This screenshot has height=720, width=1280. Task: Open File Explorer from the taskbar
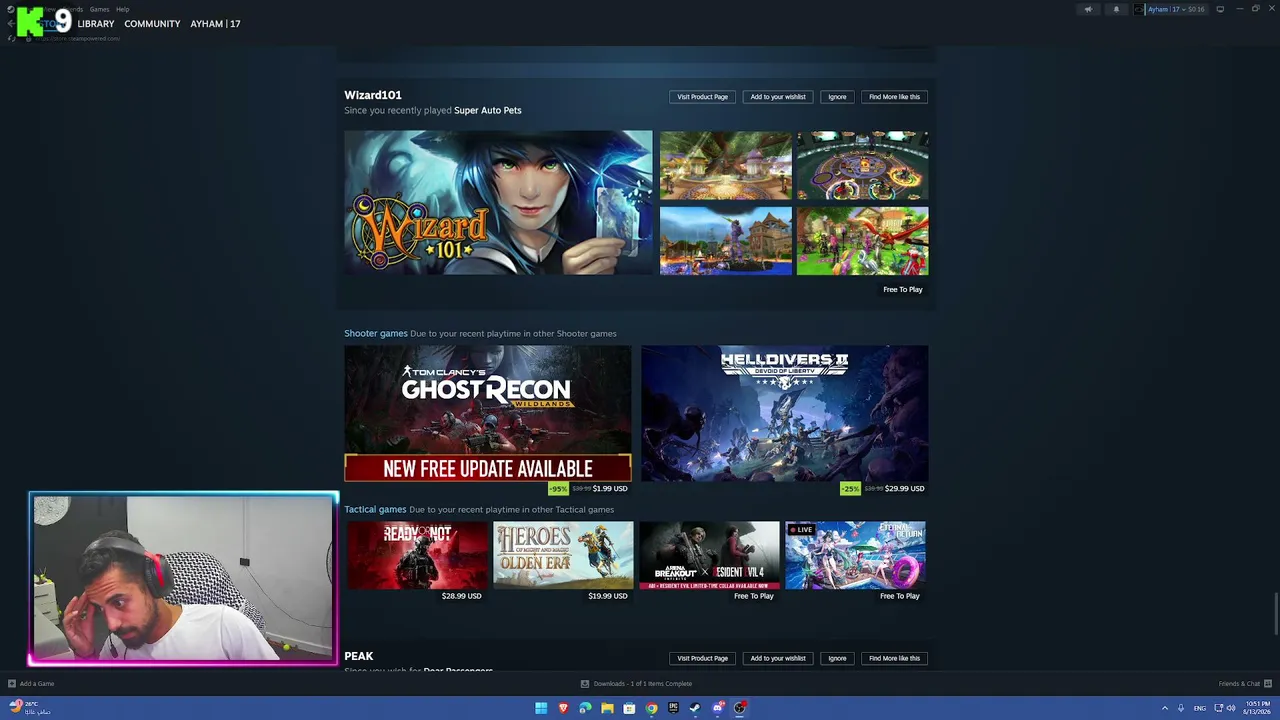(607, 708)
